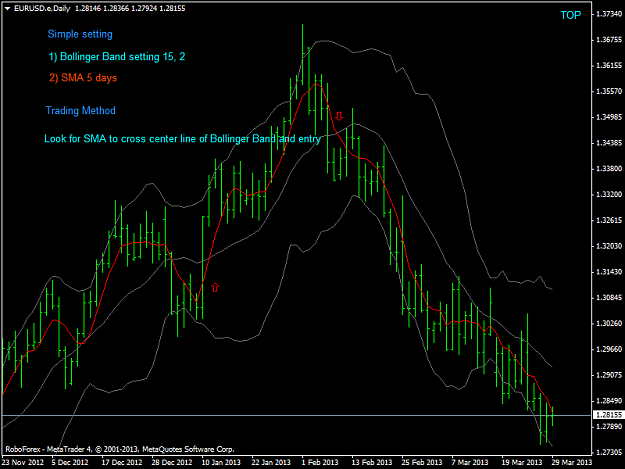This screenshot has width=625, height=469.
Task: Click price scale value 1.32030
Action: point(609,246)
